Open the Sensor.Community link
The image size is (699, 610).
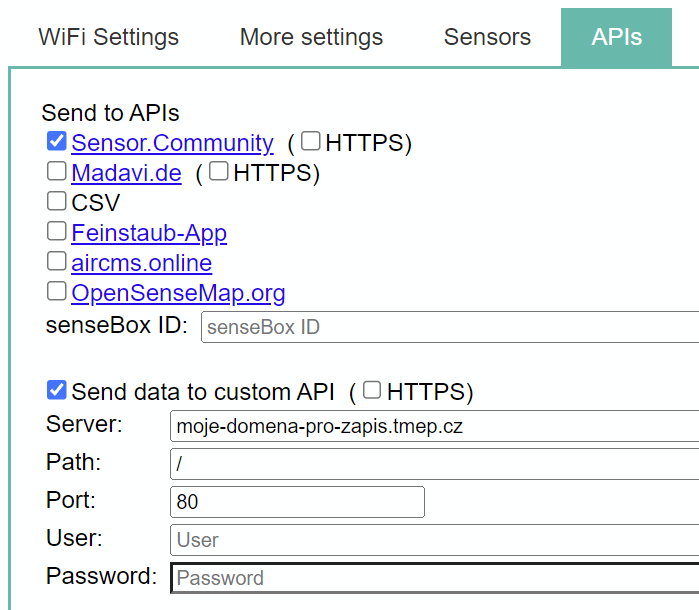[172, 143]
